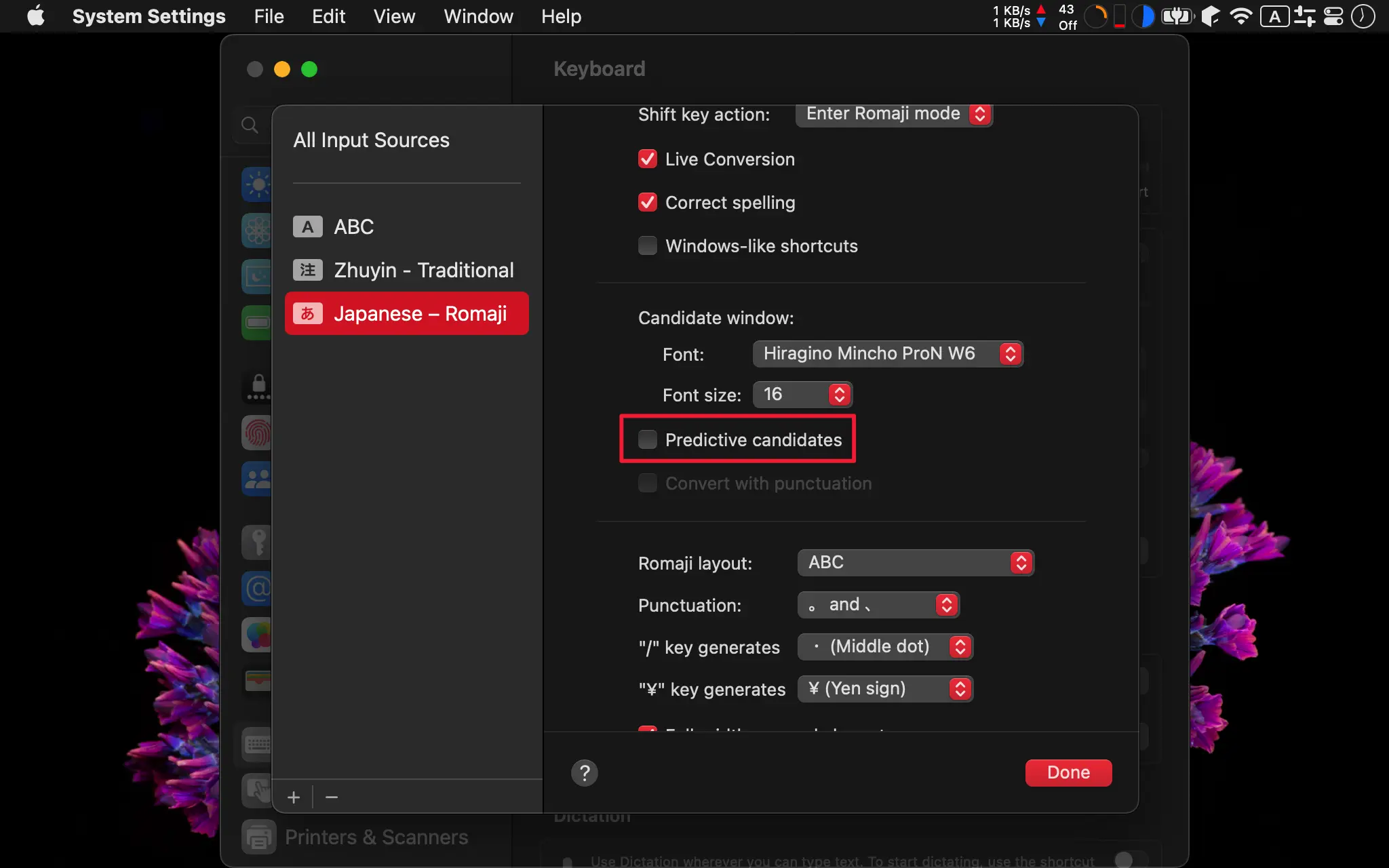Open Touch ID from the fingerprint sidebar icon
The height and width of the screenshot is (868, 1389).
[257, 432]
